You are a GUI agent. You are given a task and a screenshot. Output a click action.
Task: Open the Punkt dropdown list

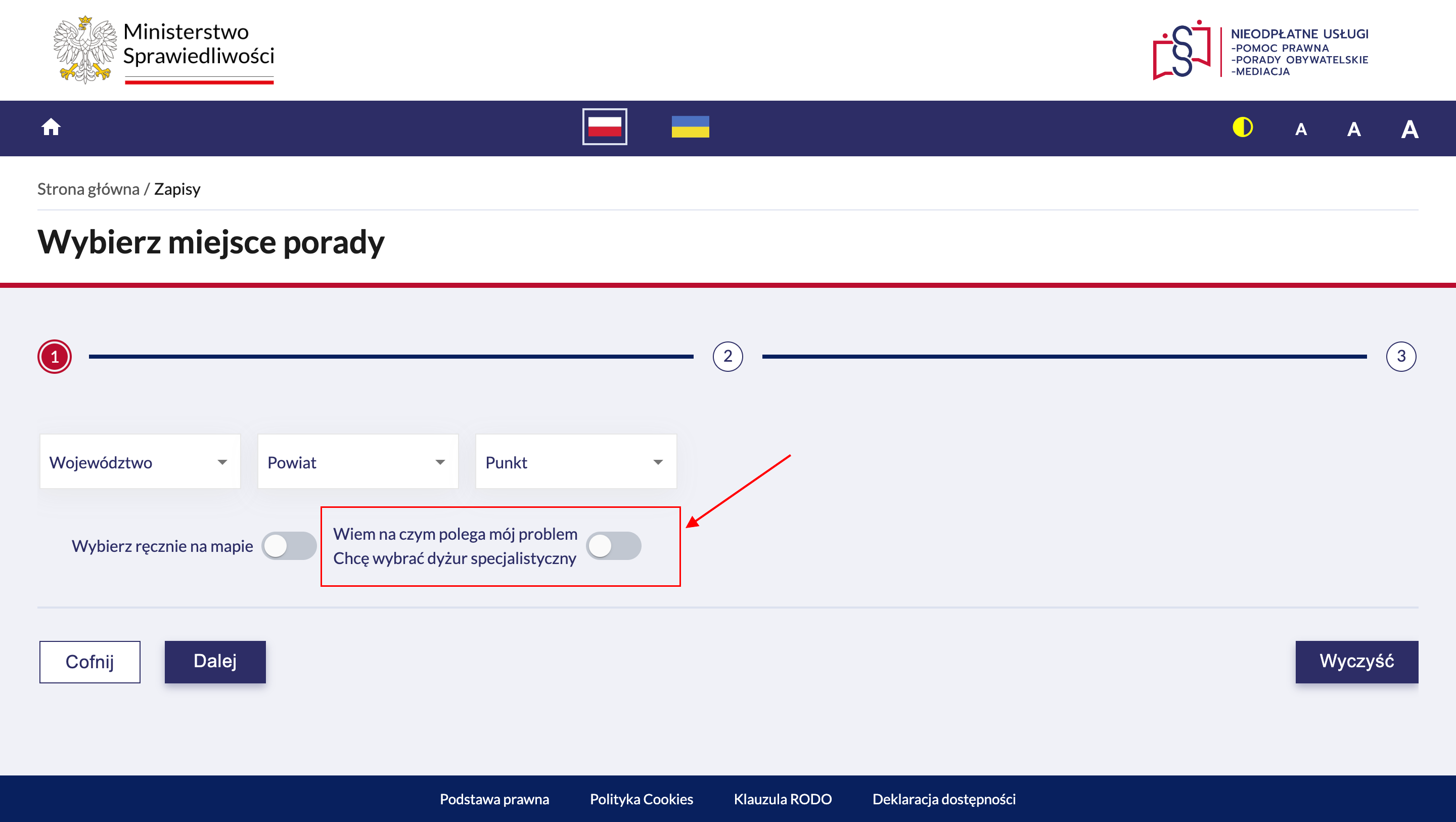575,462
